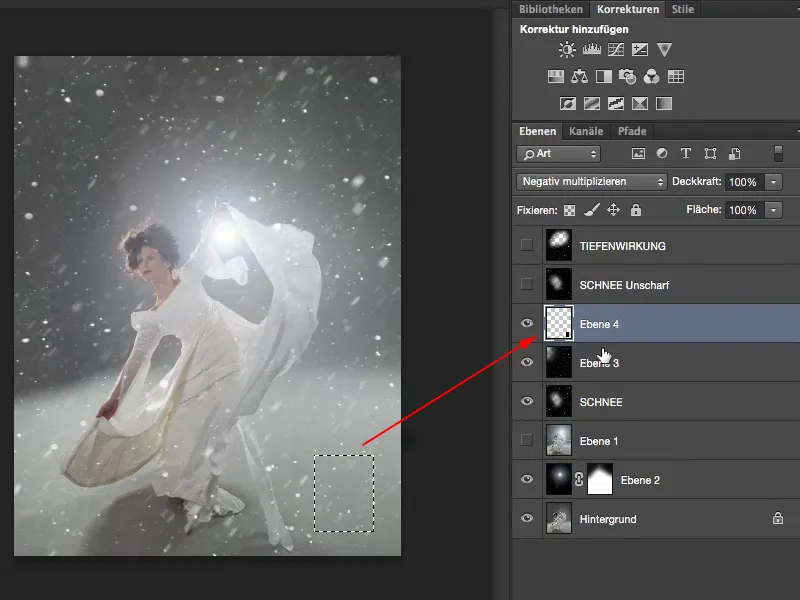Image resolution: width=800 pixels, height=600 pixels.
Task: Filter layers by smart objects
Action: click(x=735, y=154)
